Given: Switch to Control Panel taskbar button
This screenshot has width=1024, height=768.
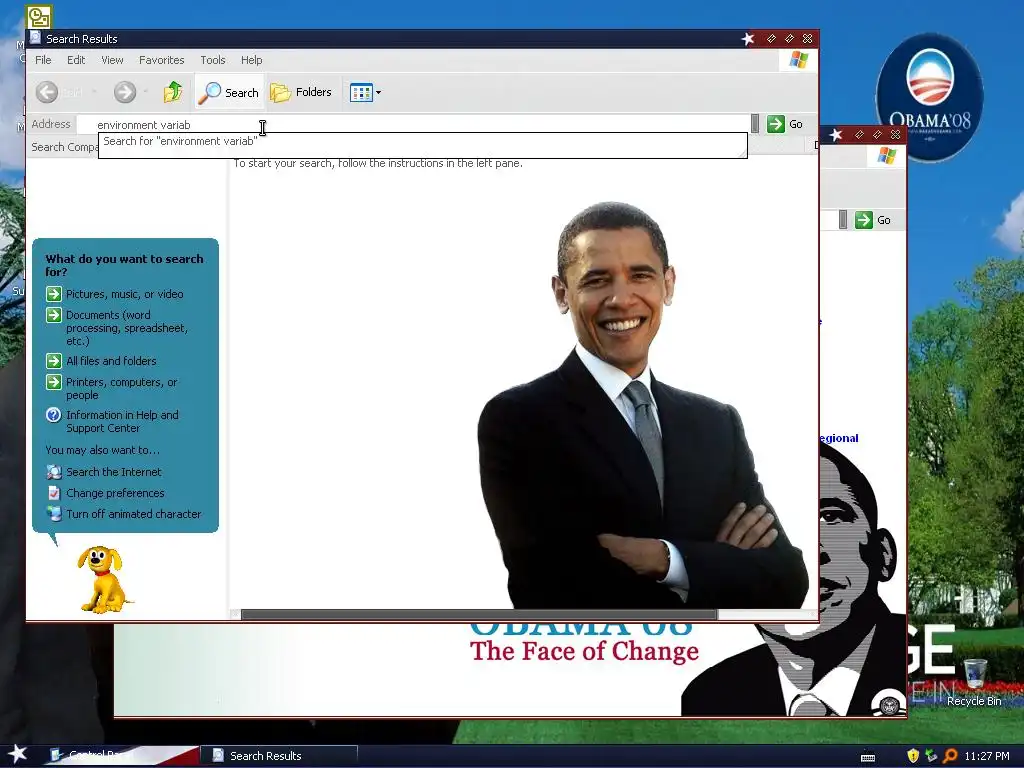Looking at the screenshot, I should tap(121, 756).
